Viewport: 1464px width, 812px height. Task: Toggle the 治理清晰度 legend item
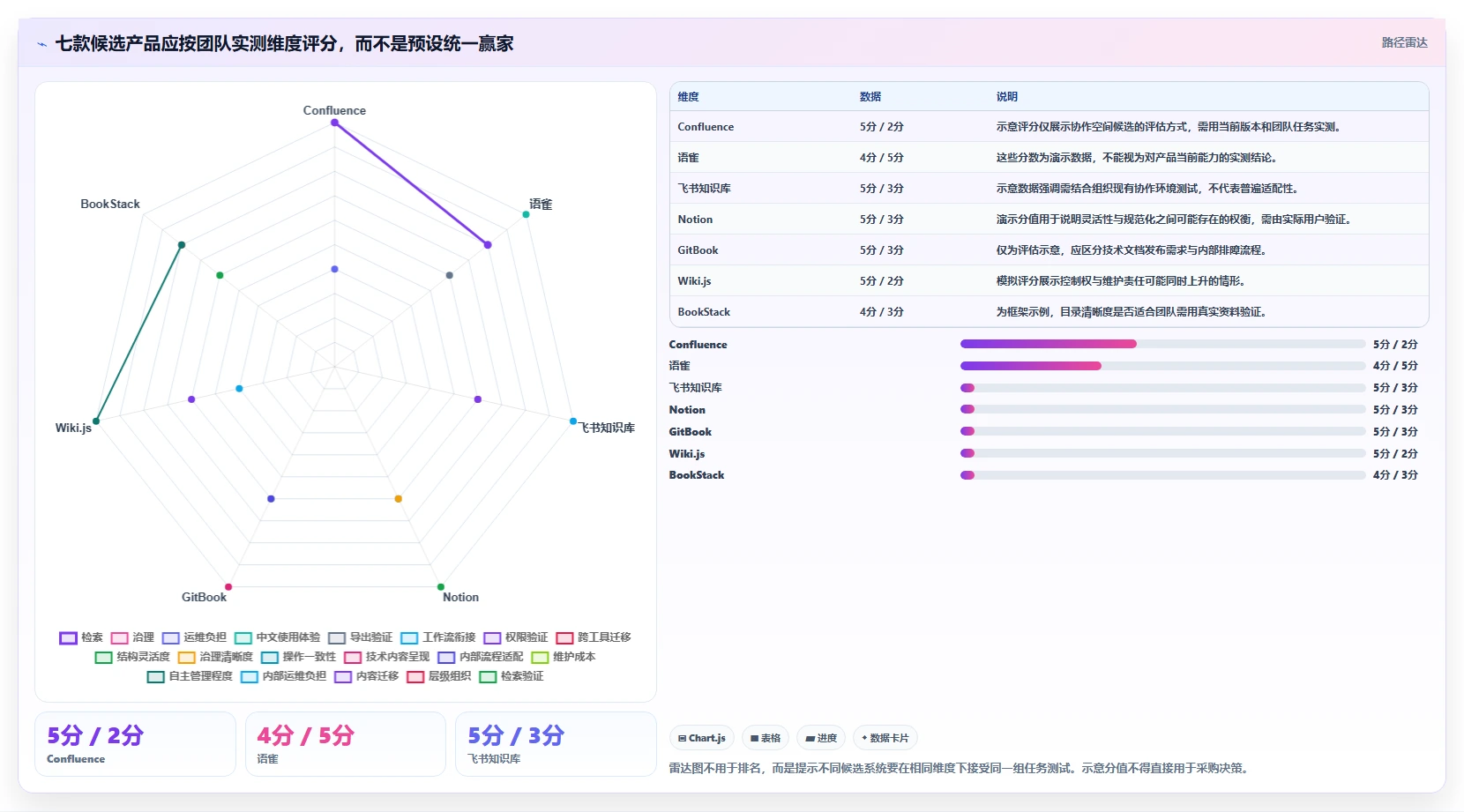point(215,657)
